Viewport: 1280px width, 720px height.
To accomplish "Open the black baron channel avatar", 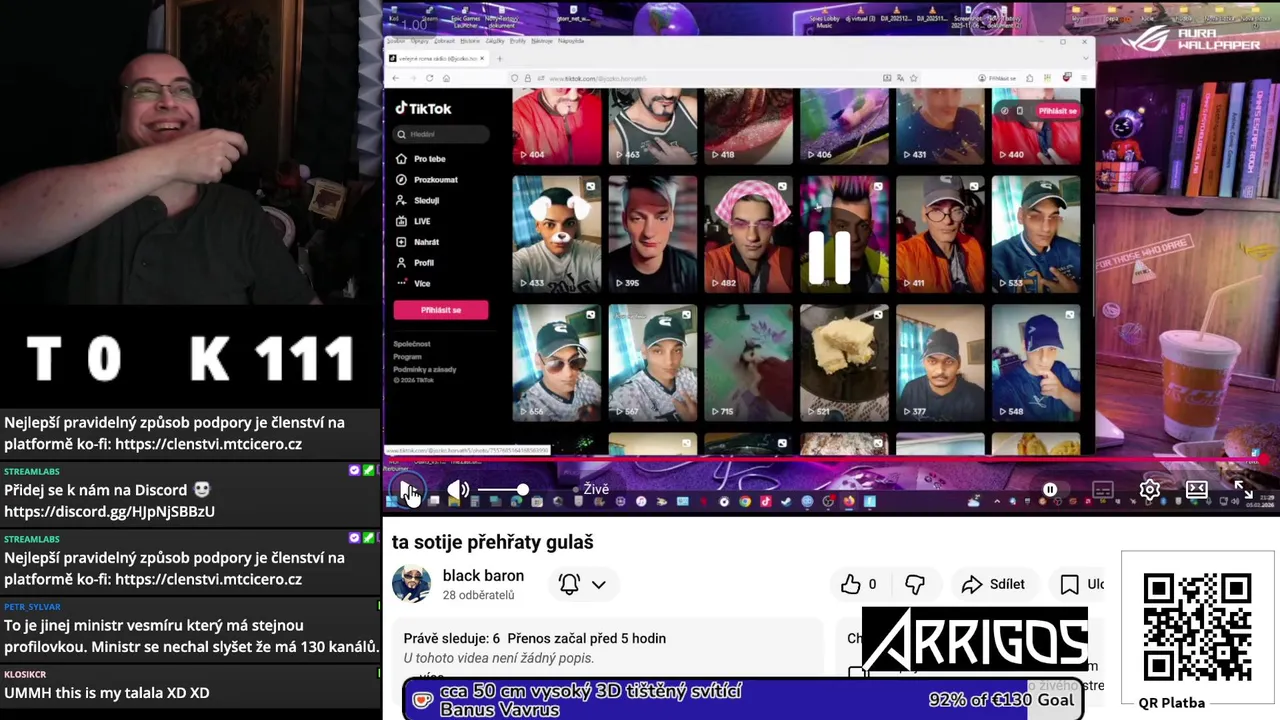I will click(x=411, y=584).
